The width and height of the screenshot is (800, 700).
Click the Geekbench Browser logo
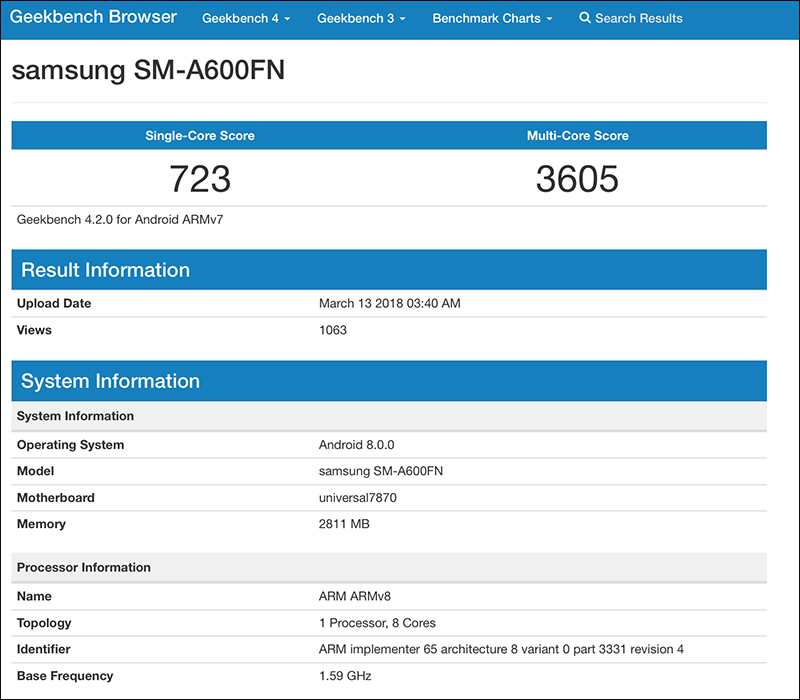tap(93, 17)
